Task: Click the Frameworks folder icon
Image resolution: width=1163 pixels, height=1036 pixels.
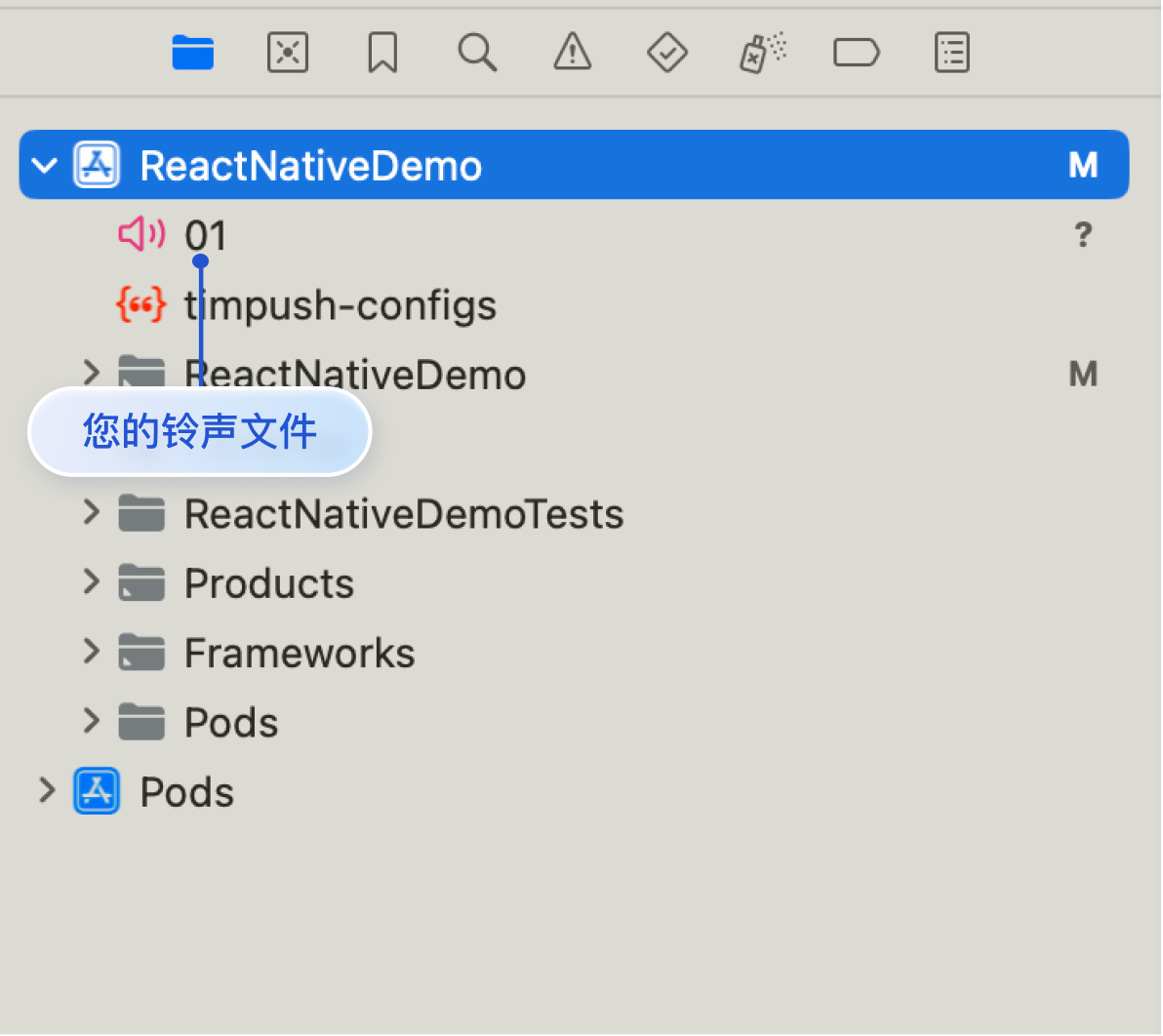Action: (141, 652)
